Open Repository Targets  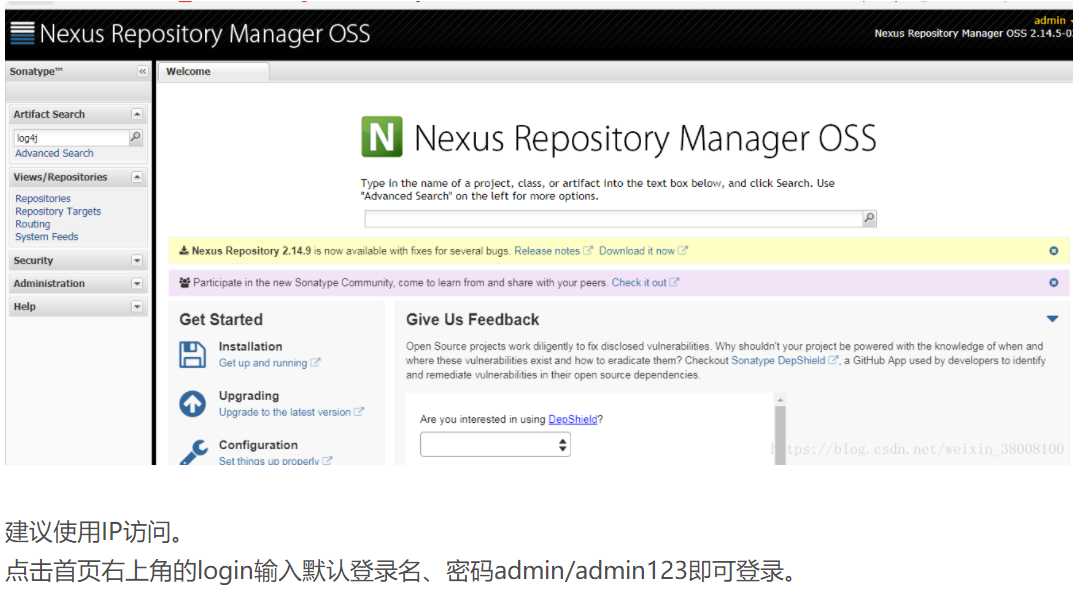[58, 212]
